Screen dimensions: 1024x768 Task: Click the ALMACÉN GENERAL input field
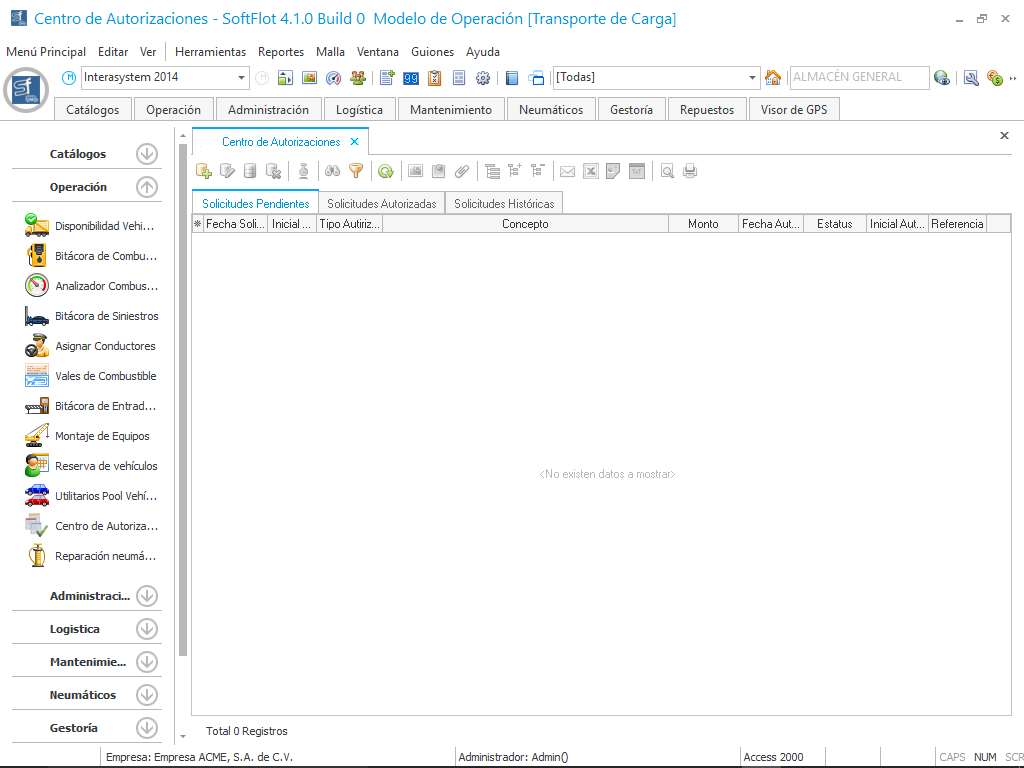tap(857, 78)
